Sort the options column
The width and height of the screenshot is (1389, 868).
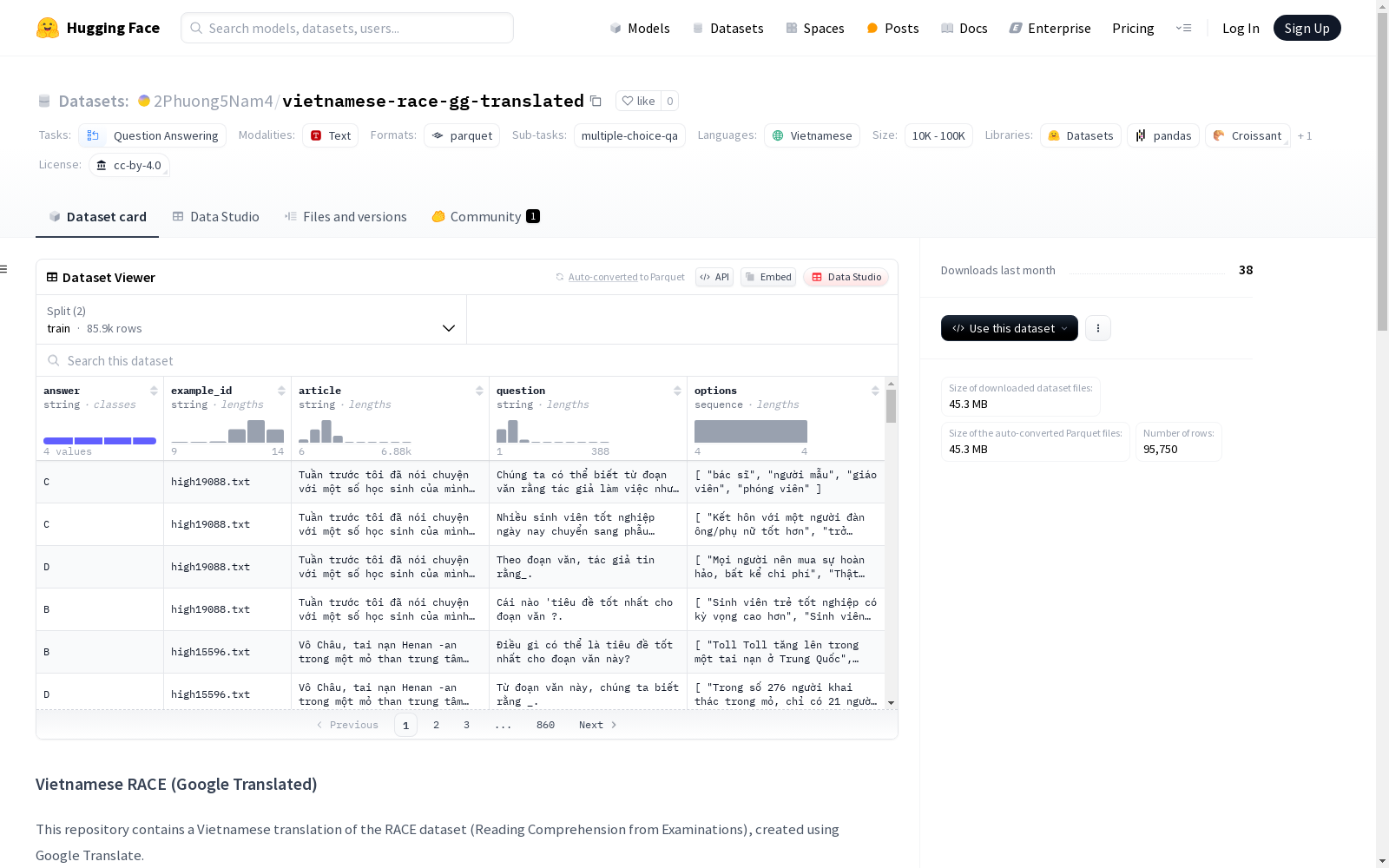pyautogui.click(x=875, y=391)
